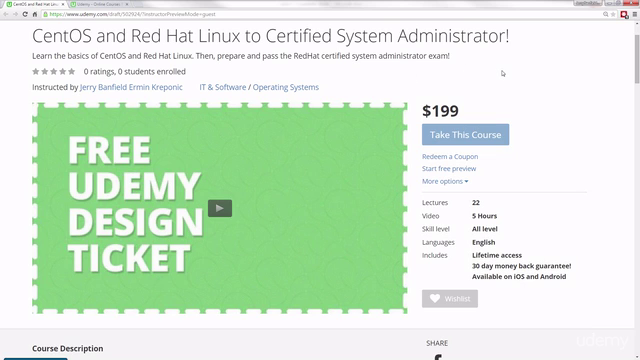The width and height of the screenshot is (640, 360).
Task: Click the address bar URL field
Action: (322, 14)
